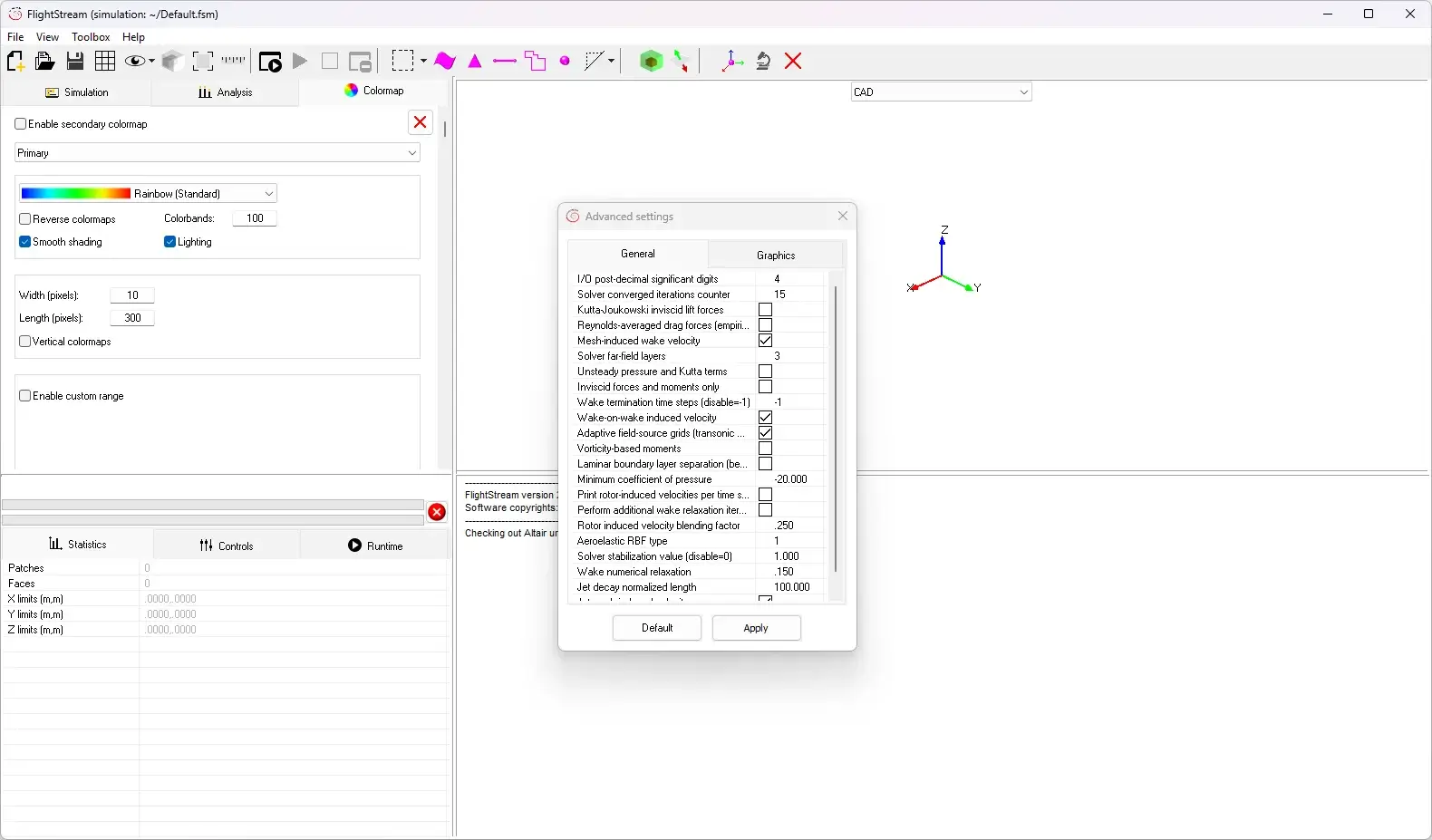Viewport: 1432px width, 840px height.
Task: Open a simulation with the folder icon
Action: point(44,62)
